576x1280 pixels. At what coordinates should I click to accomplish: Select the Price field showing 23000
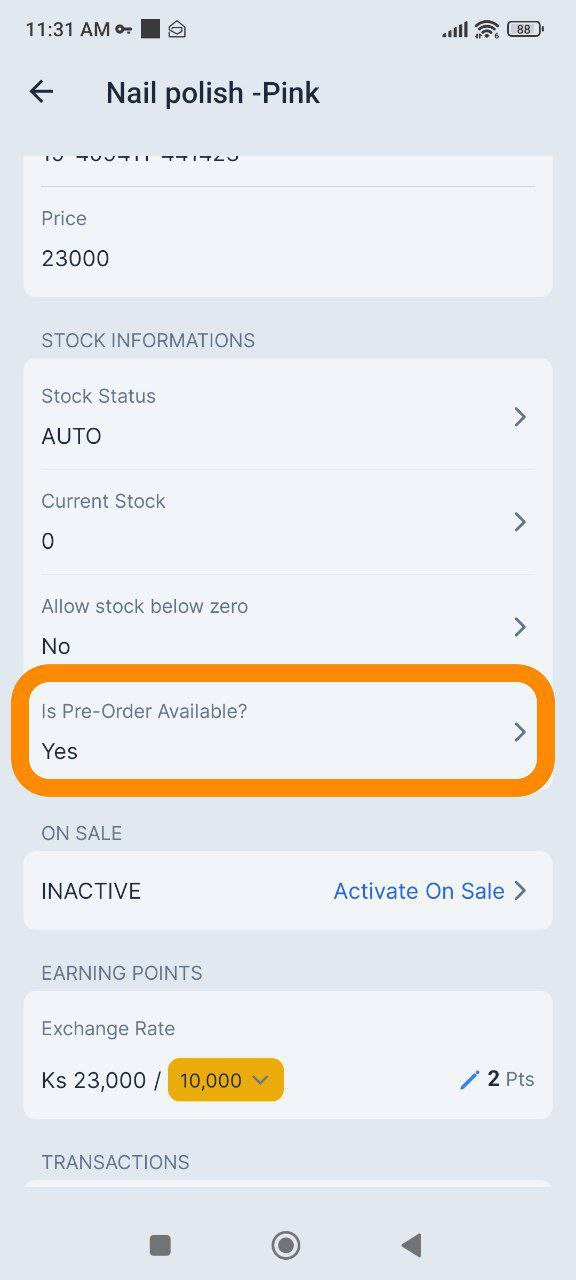point(288,240)
